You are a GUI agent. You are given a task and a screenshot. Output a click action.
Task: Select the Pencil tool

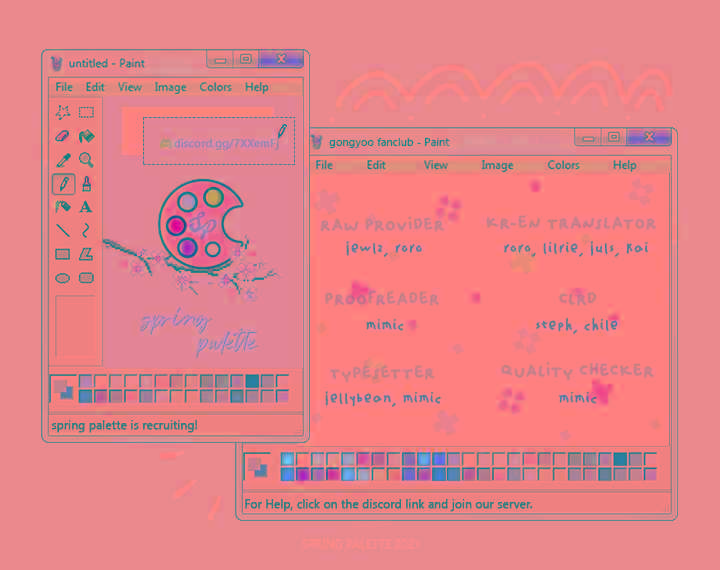click(62, 184)
